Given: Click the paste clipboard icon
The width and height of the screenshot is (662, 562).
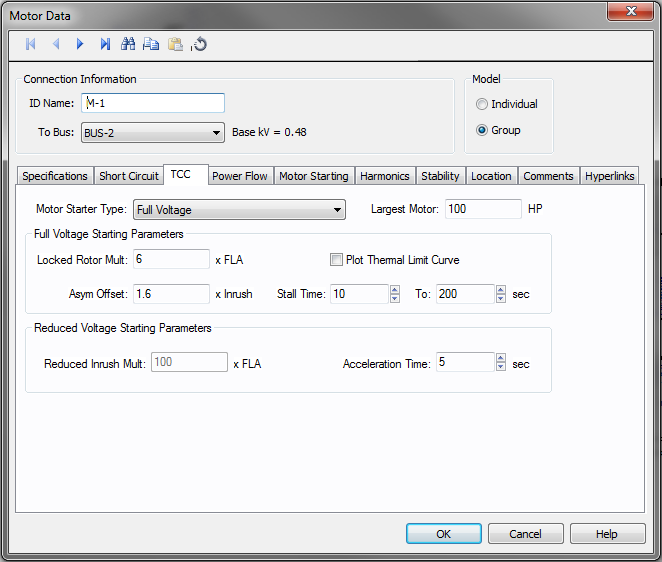Looking at the screenshot, I should (x=175, y=44).
